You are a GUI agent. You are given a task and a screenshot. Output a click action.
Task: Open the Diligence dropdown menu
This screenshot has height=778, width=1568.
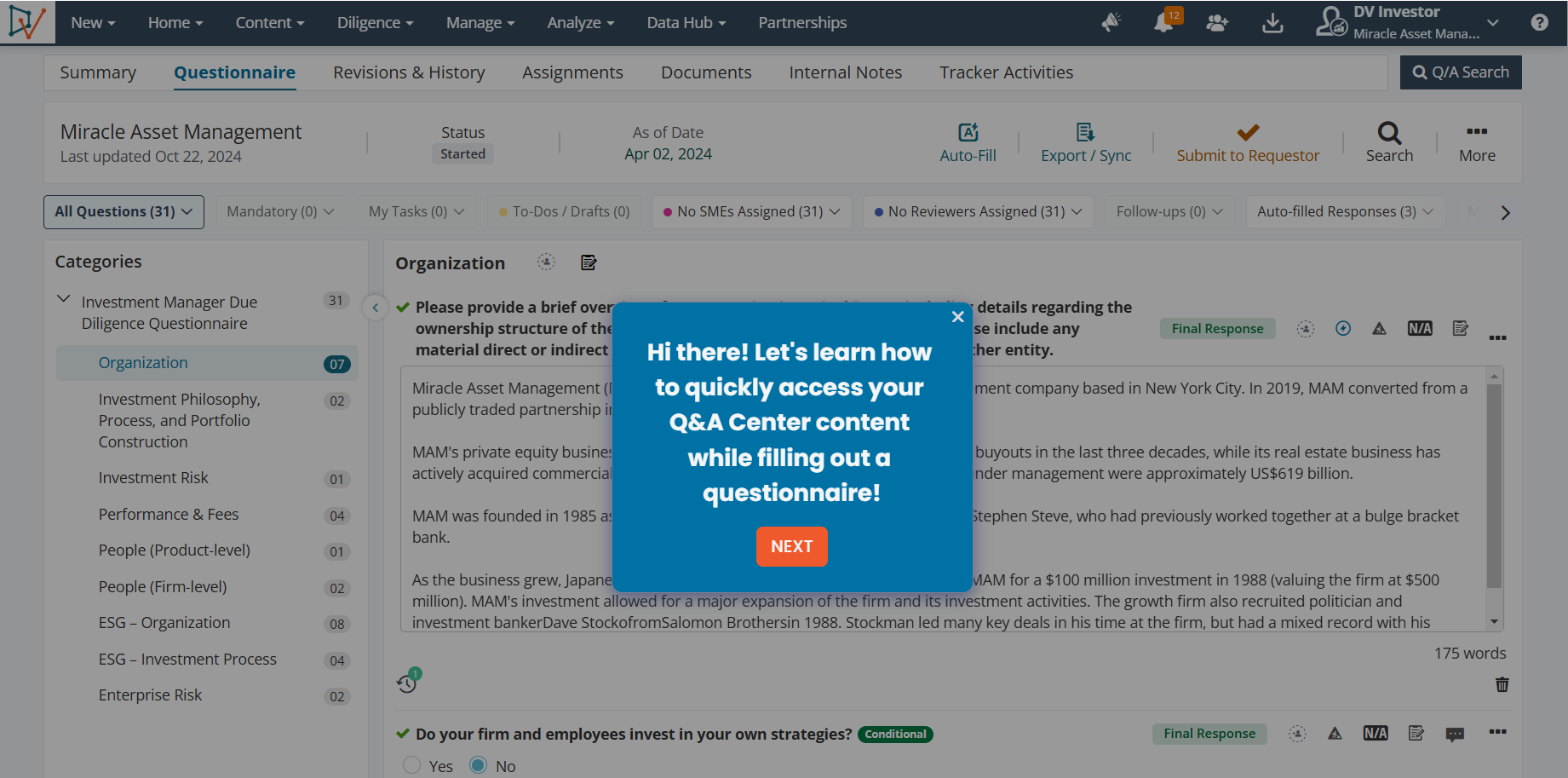click(x=375, y=23)
